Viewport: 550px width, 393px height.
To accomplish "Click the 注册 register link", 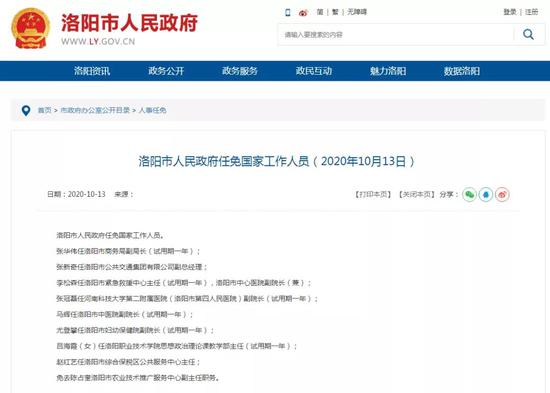I will pos(531,12).
